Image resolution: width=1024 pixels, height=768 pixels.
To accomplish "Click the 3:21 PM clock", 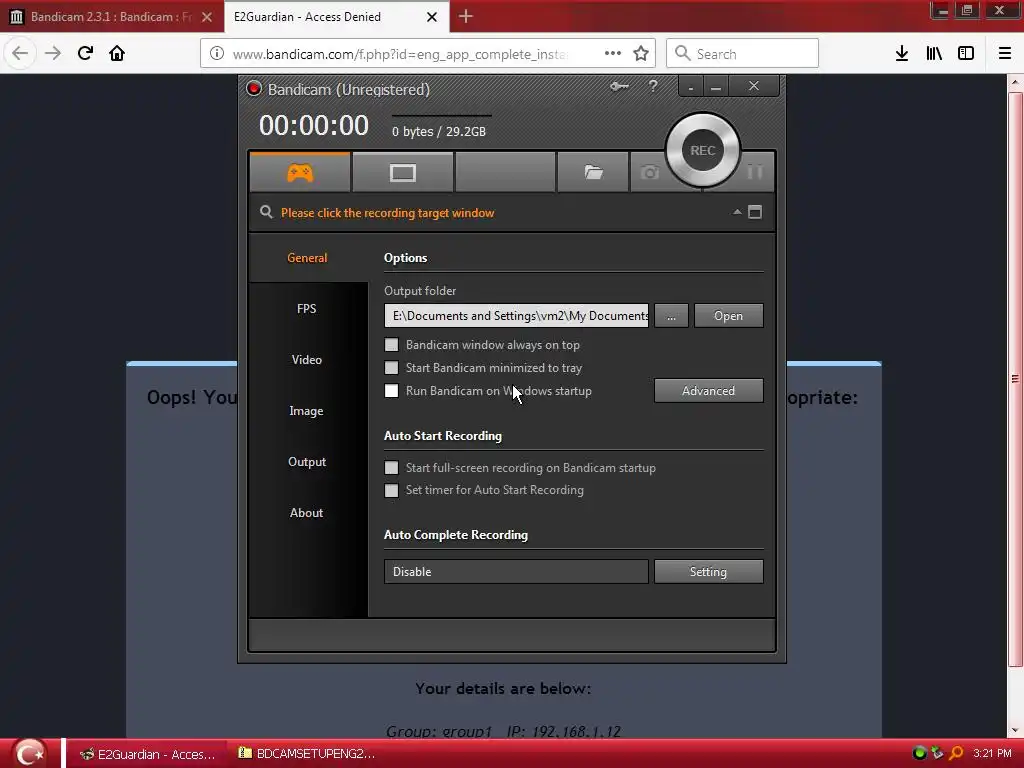I will pos(992,753).
